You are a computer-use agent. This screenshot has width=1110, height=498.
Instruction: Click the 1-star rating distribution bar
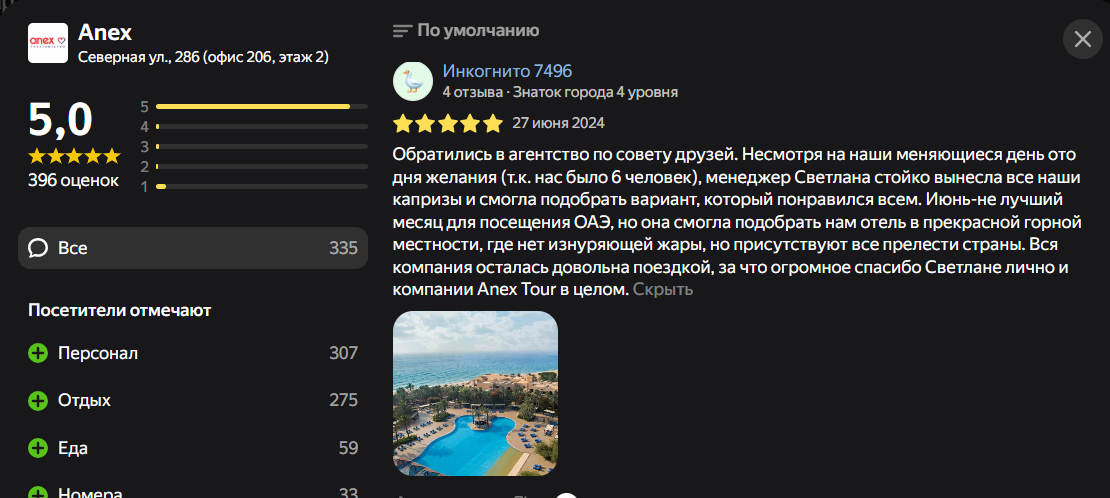[252, 186]
